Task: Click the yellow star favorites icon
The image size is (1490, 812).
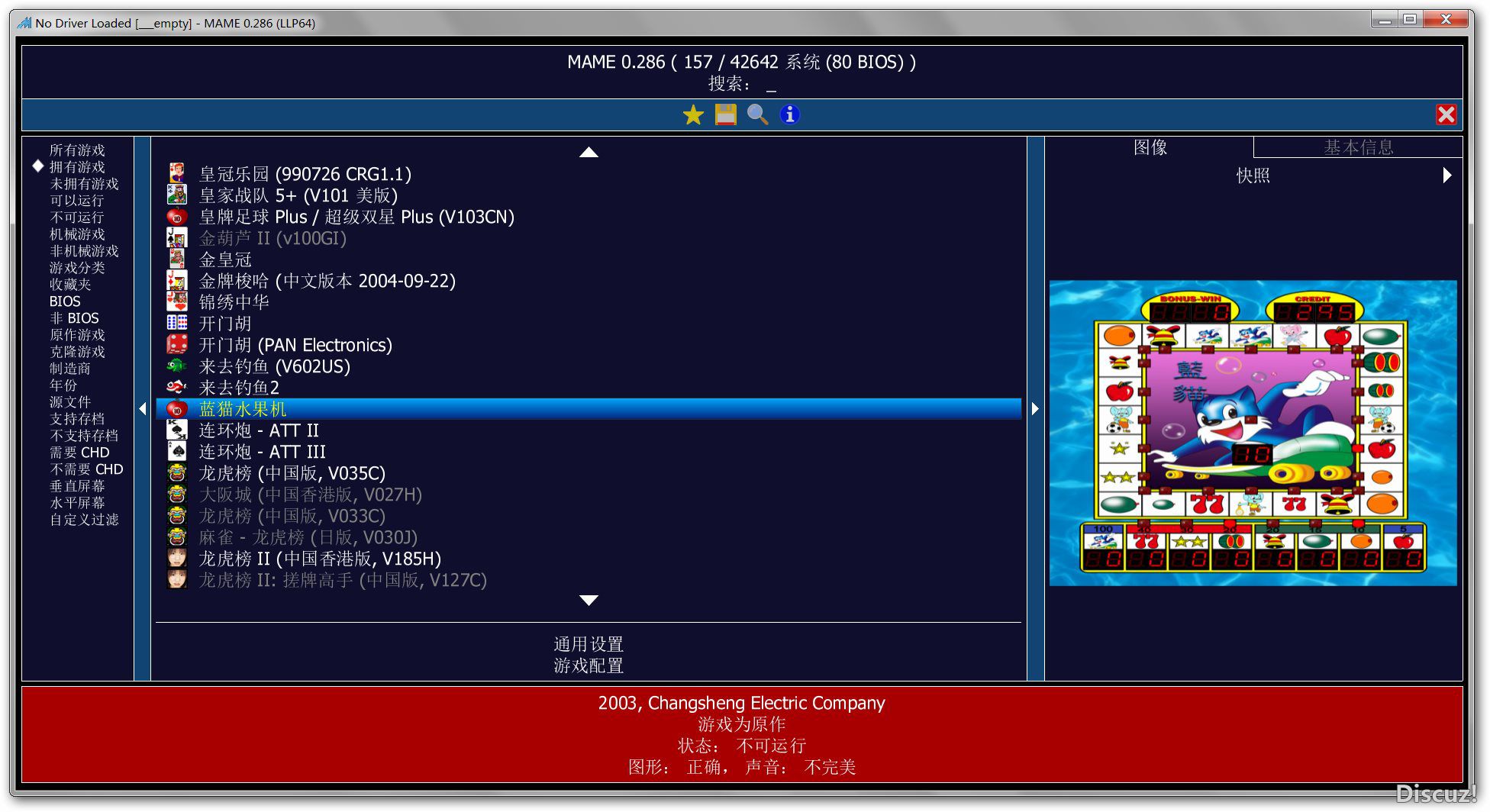Action: tap(693, 114)
